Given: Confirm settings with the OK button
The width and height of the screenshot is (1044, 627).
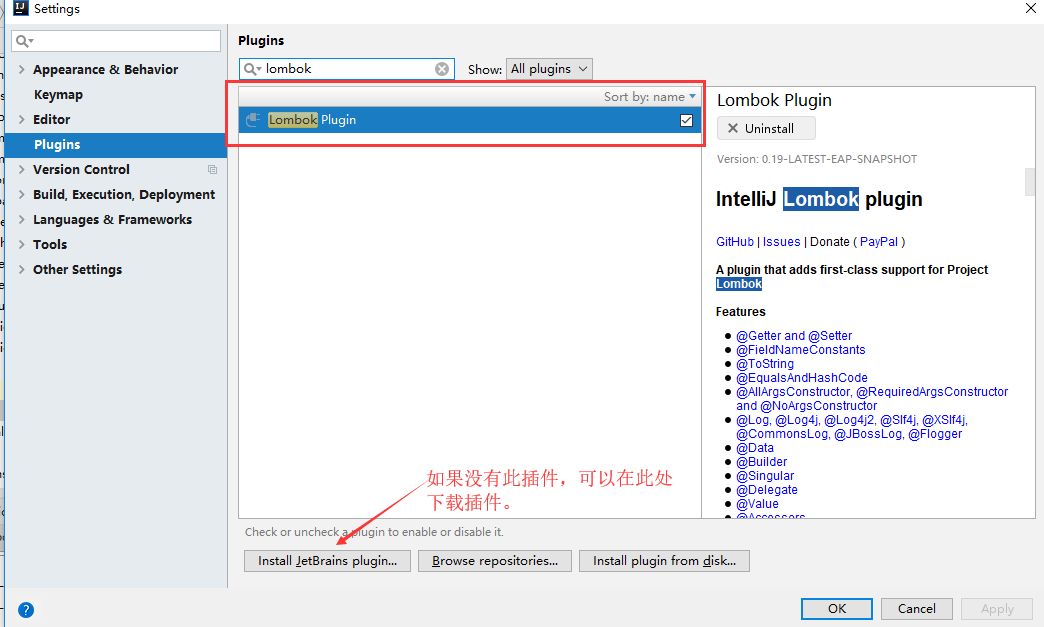Looking at the screenshot, I should pyautogui.click(x=837, y=609).
